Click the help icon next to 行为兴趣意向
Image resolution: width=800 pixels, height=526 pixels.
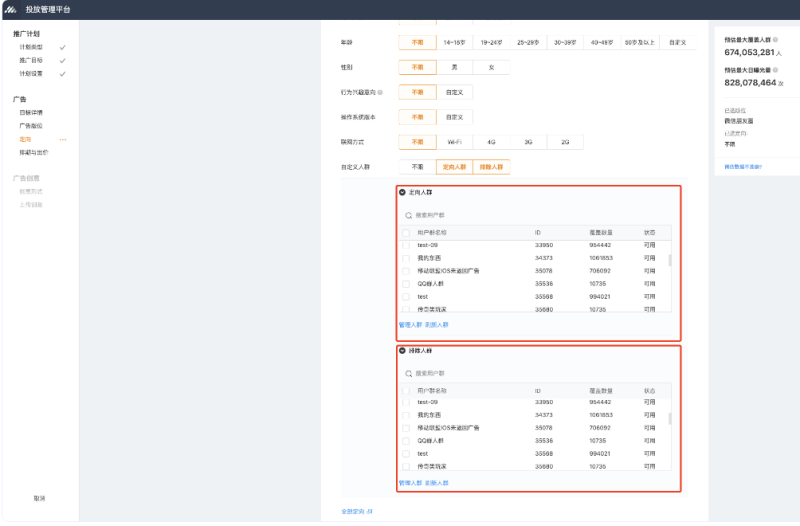(380, 92)
